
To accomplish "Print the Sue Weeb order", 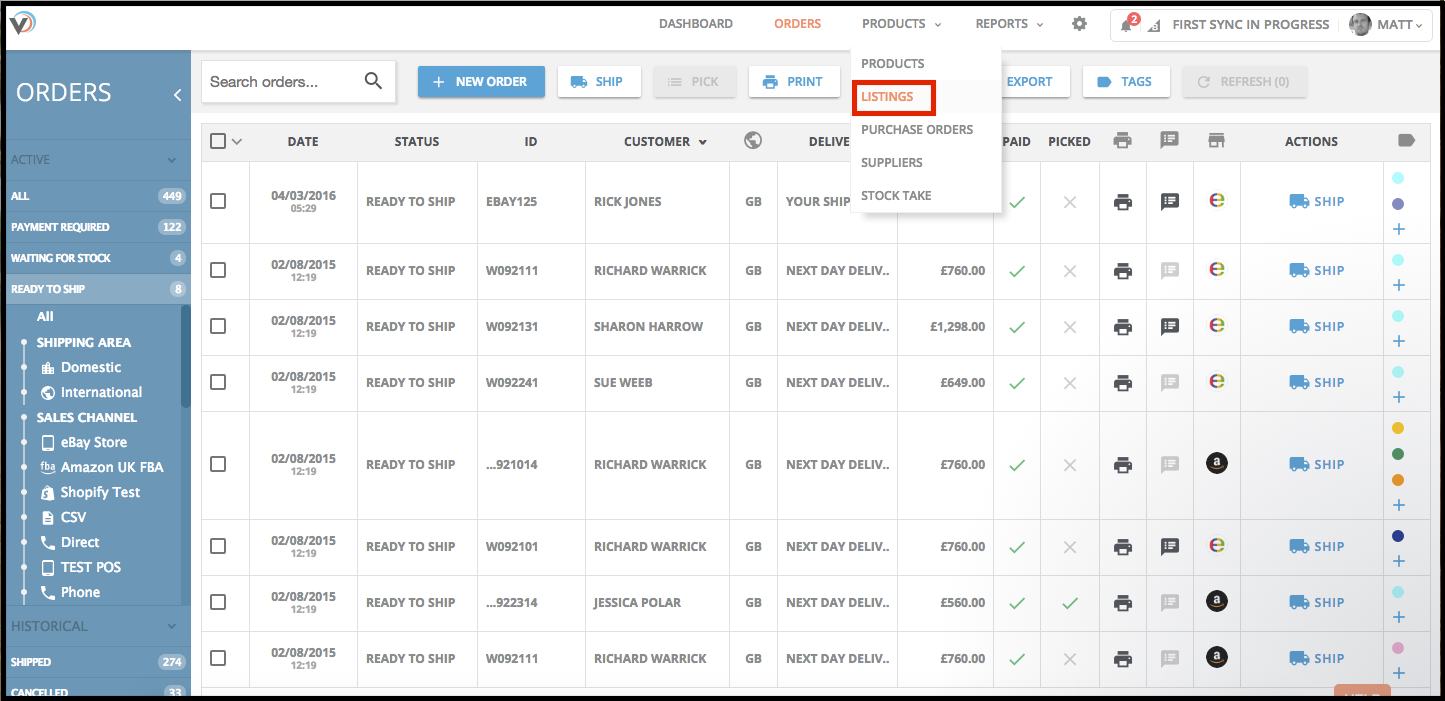I will pos(1123,383).
